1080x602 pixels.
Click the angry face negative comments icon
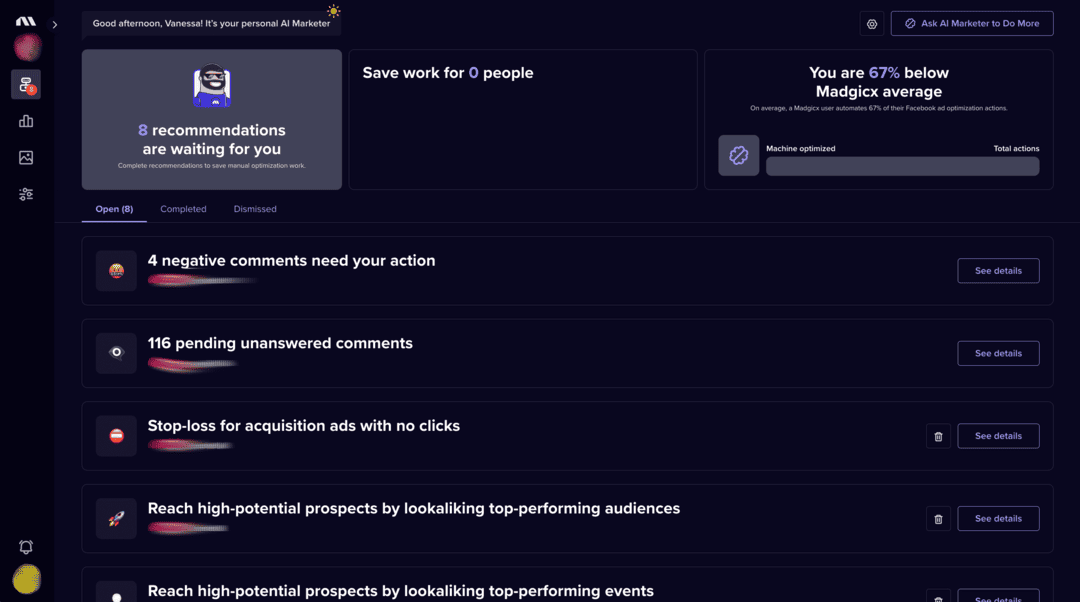(116, 271)
